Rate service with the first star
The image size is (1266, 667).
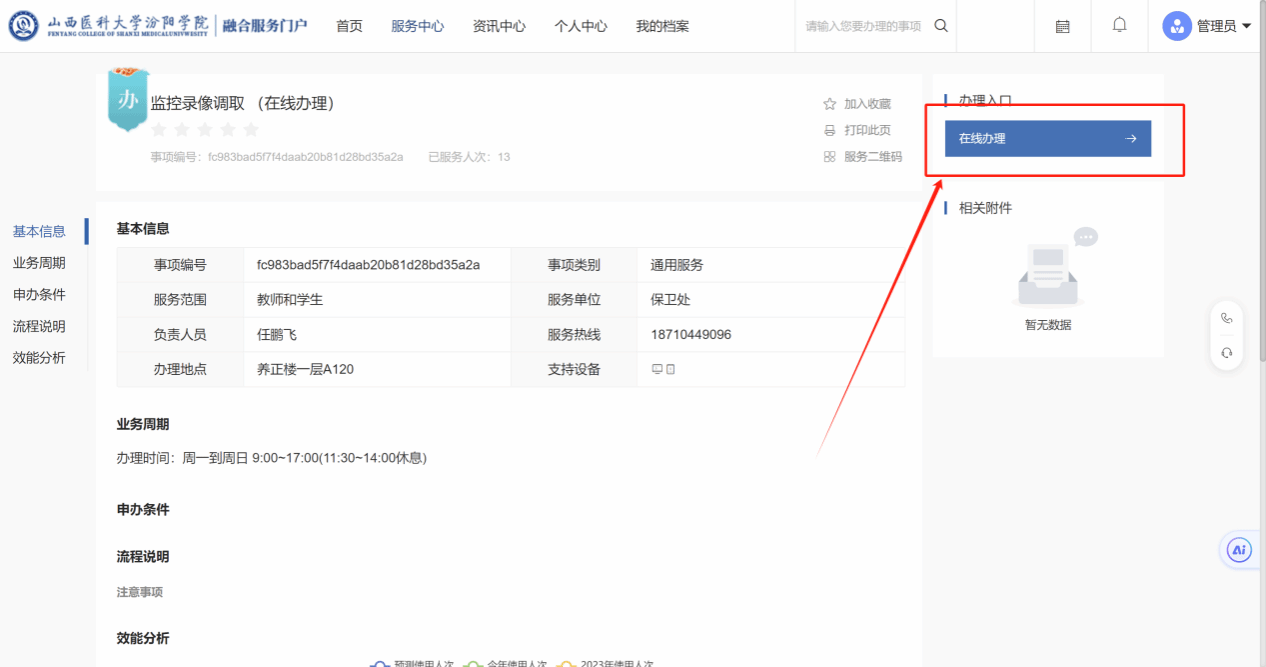(x=158, y=130)
